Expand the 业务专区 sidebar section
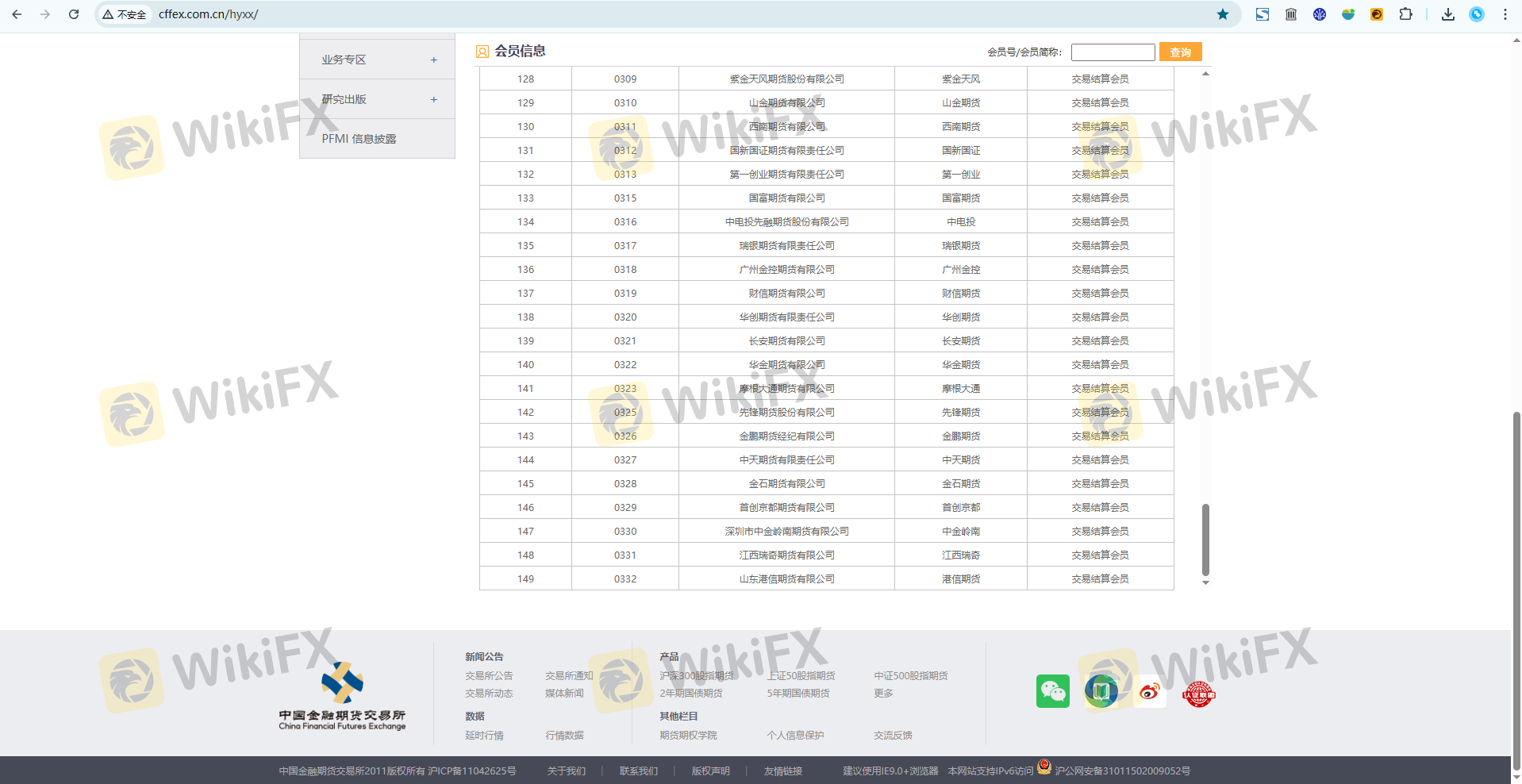 pos(433,60)
